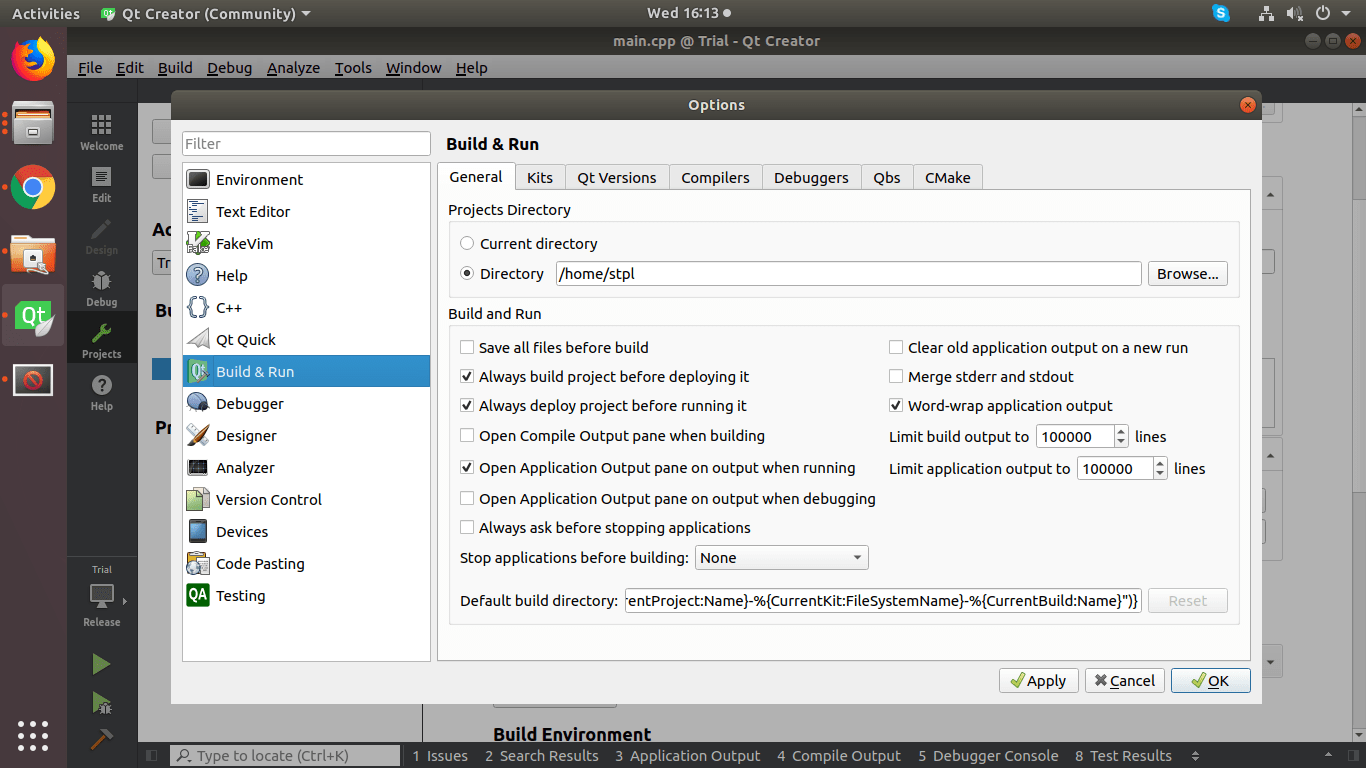This screenshot has width=1366, height=768.
Task: Click the green Run button
Action: pyautogui.click(x=99, y=663)
